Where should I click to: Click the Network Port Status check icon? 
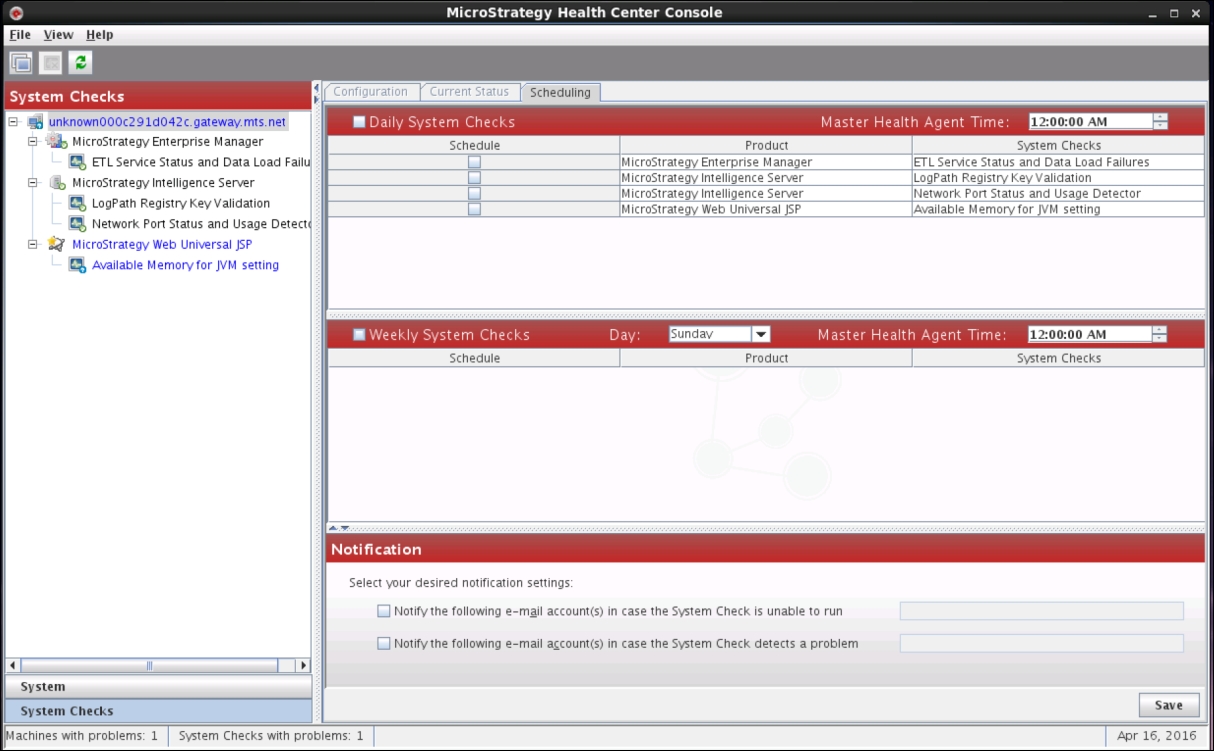78,224
